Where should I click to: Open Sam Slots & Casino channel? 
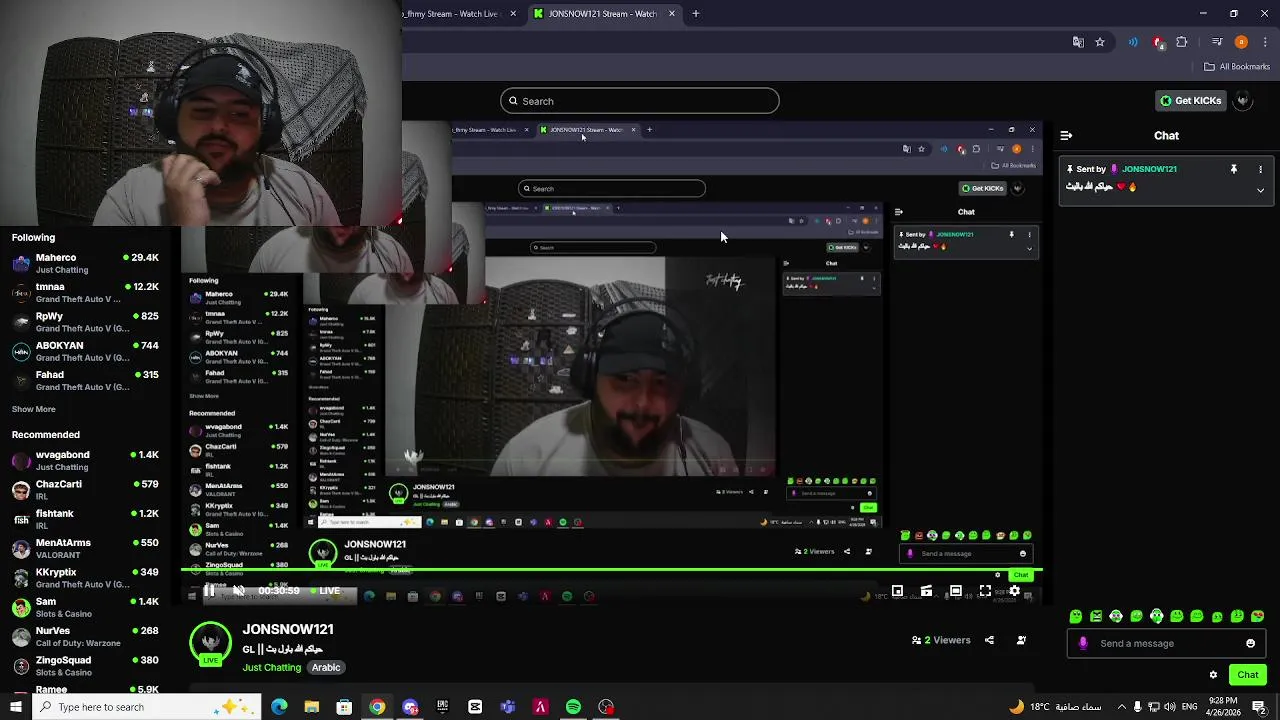85,607
